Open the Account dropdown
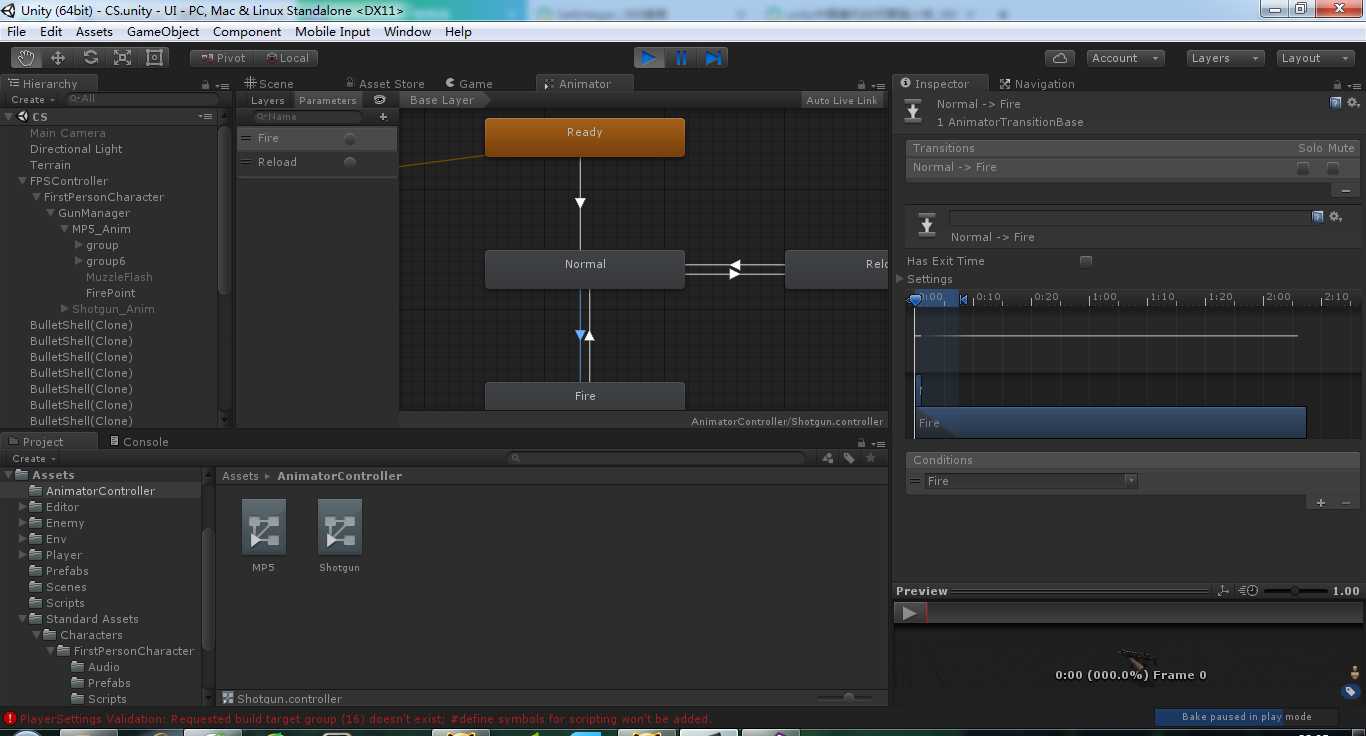The height and width of the screenshot is (736, 1366). pyautogui.click(x=1125, y=58)
